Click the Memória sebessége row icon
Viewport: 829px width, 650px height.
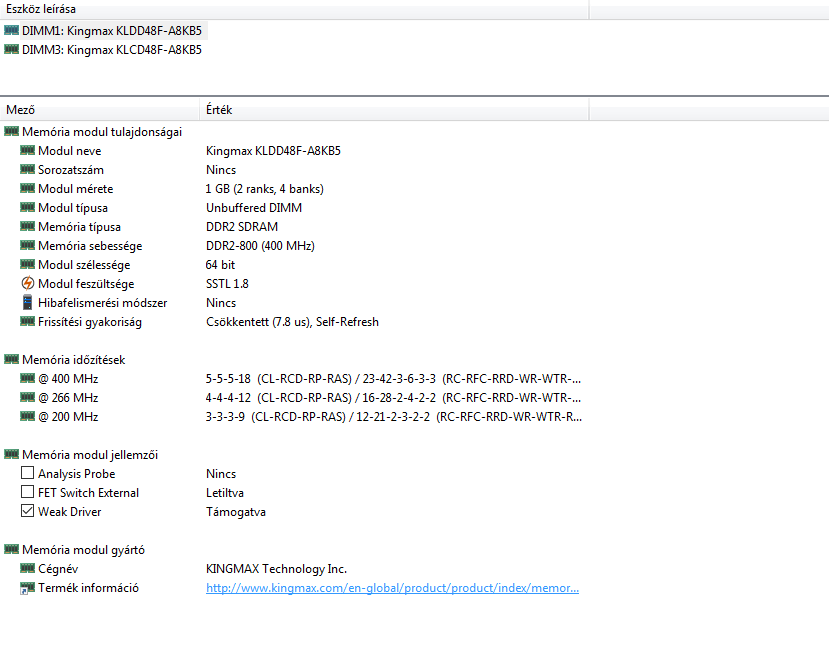coord(27,245)
